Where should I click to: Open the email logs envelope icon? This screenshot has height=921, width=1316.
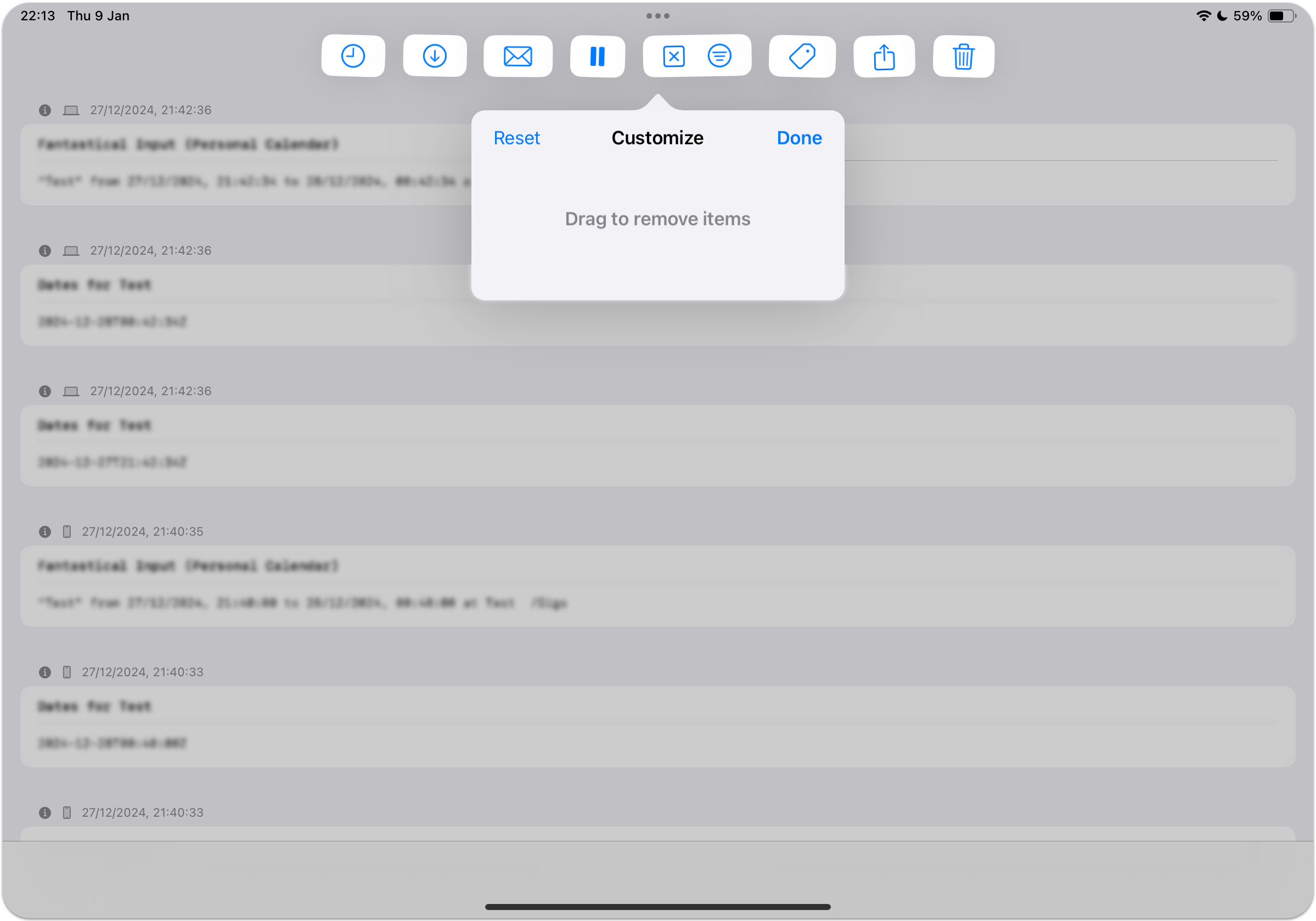[x=517, y=55]
